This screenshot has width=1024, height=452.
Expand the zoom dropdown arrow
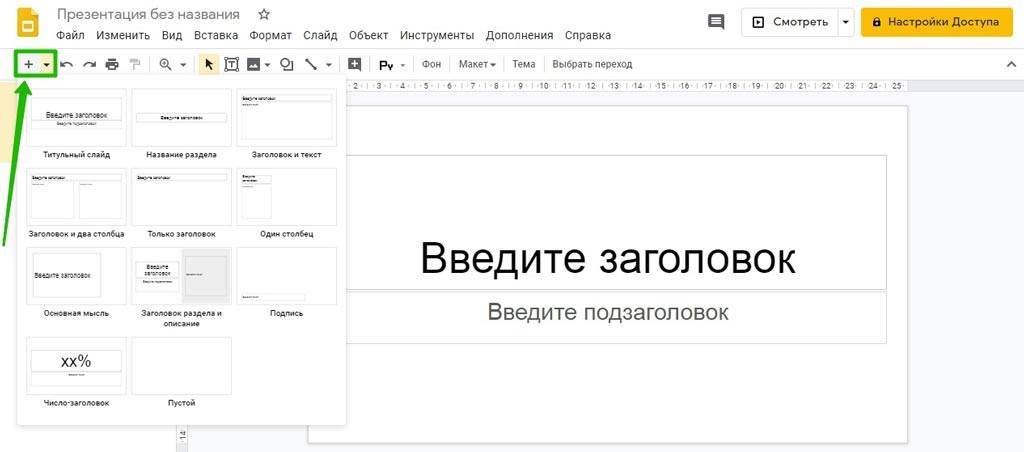183,65
